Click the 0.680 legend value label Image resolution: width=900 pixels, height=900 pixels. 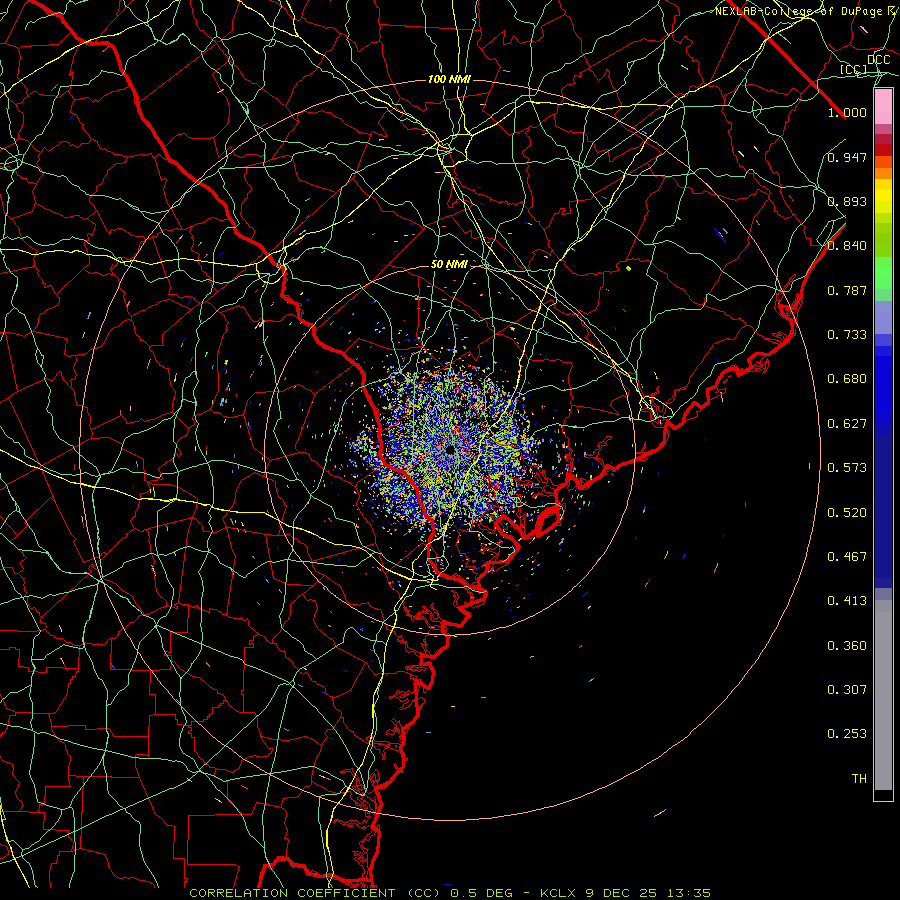coord(847,379)
